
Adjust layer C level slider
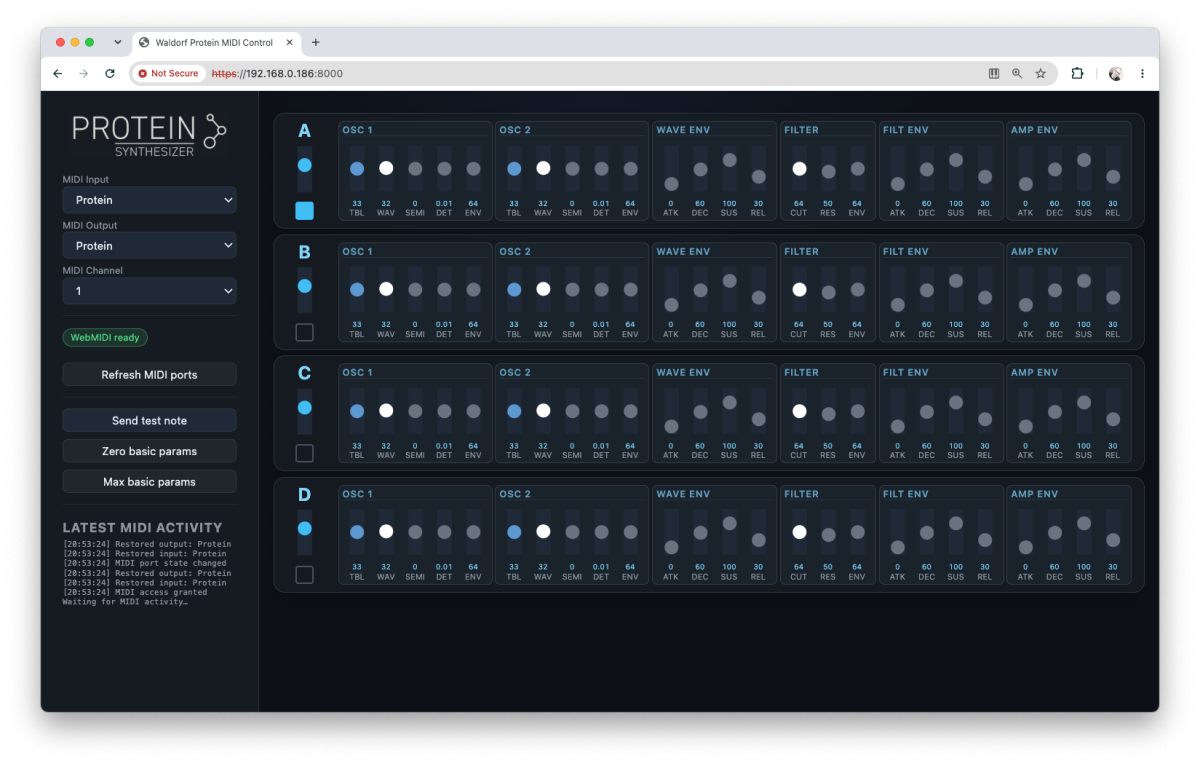point(305,411)
